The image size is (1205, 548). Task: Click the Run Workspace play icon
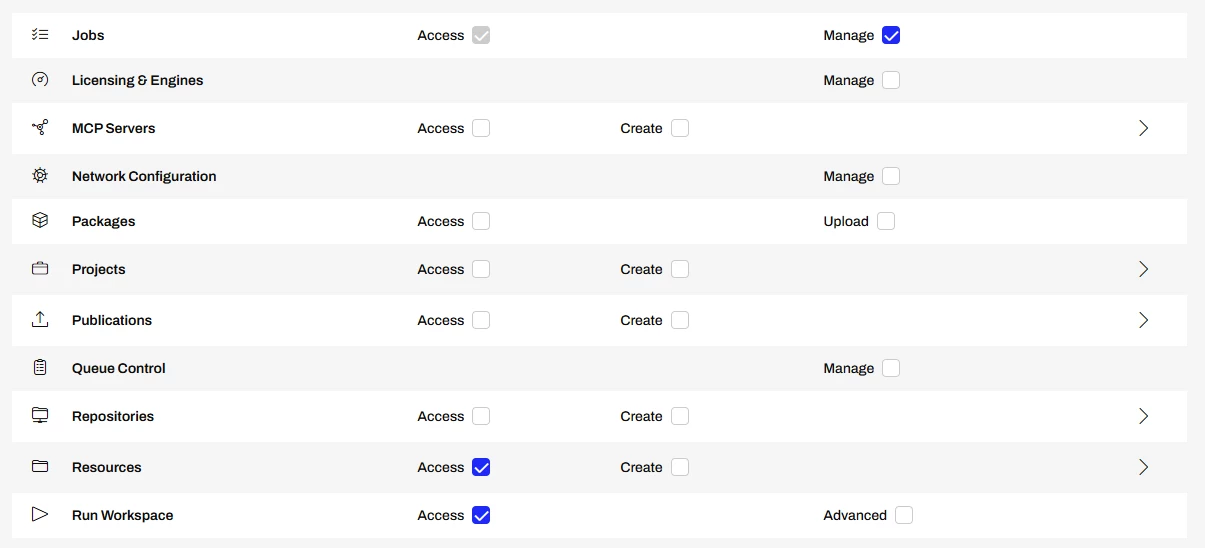[40, 515]
